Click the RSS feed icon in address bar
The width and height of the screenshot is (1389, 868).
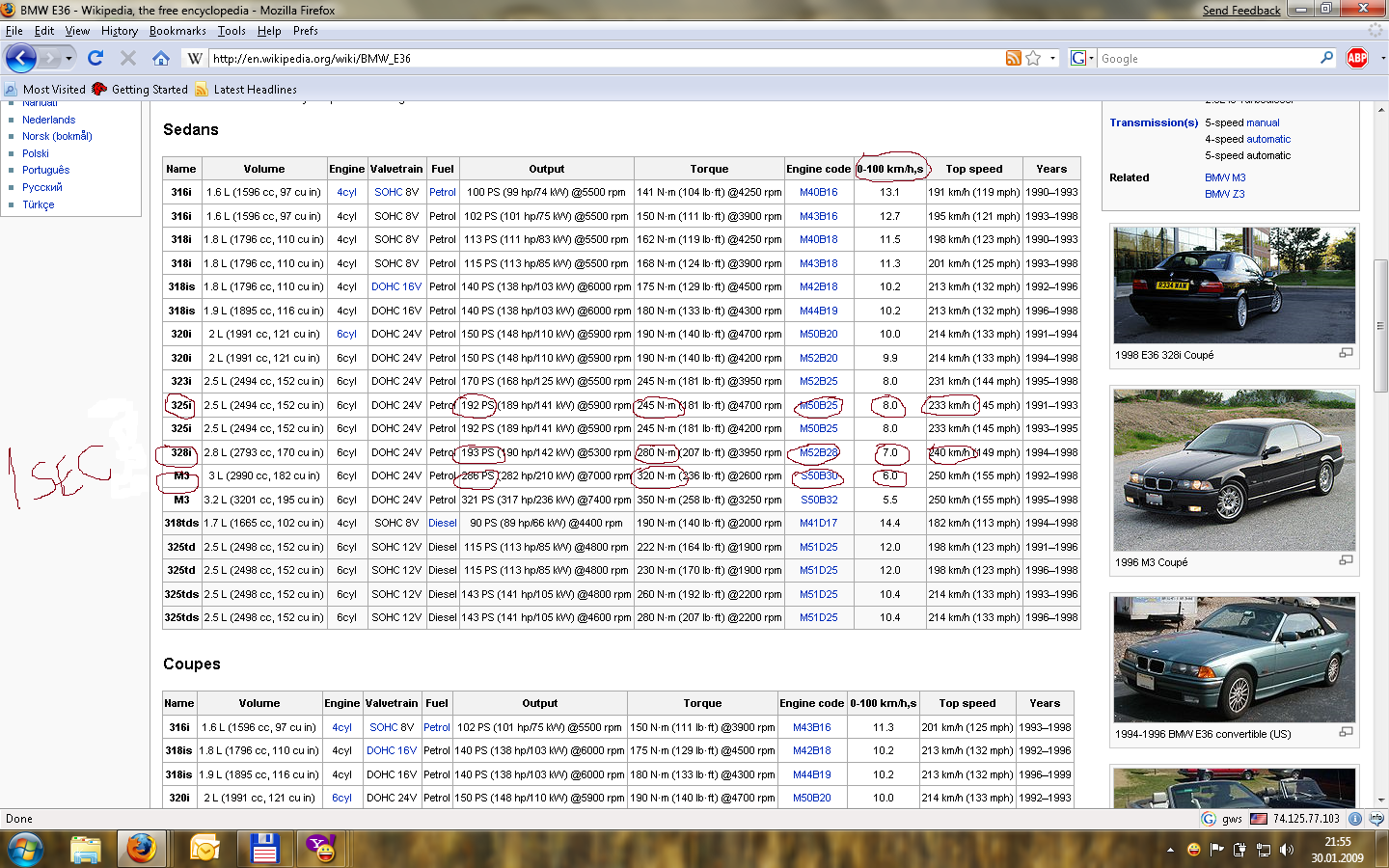coord(1013,58)
